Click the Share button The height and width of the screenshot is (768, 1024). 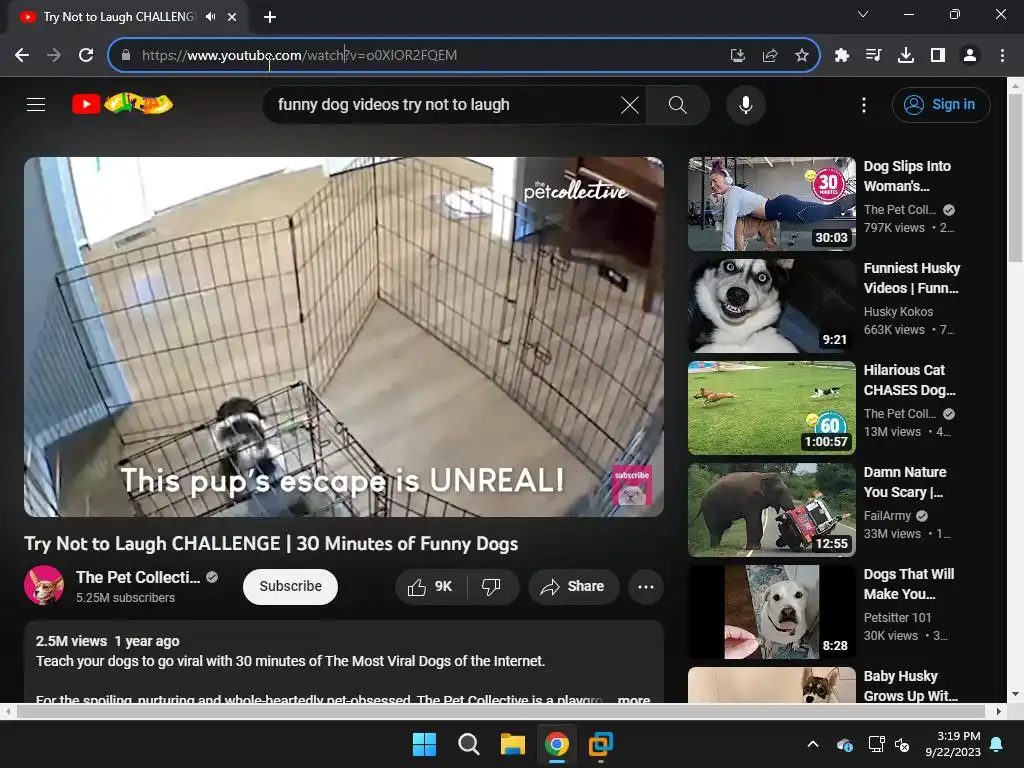573,586
